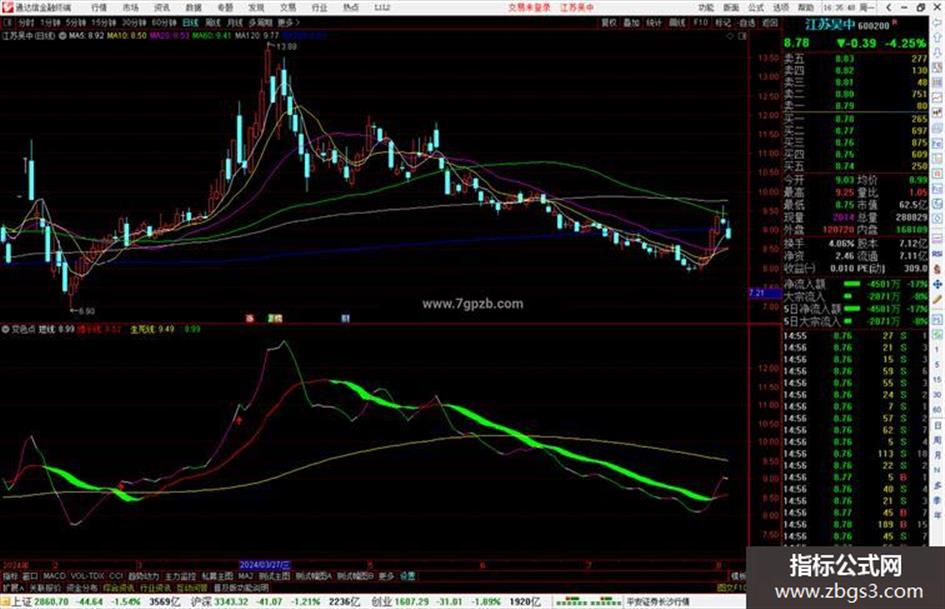Open the 数据 menu

(193, 8)
